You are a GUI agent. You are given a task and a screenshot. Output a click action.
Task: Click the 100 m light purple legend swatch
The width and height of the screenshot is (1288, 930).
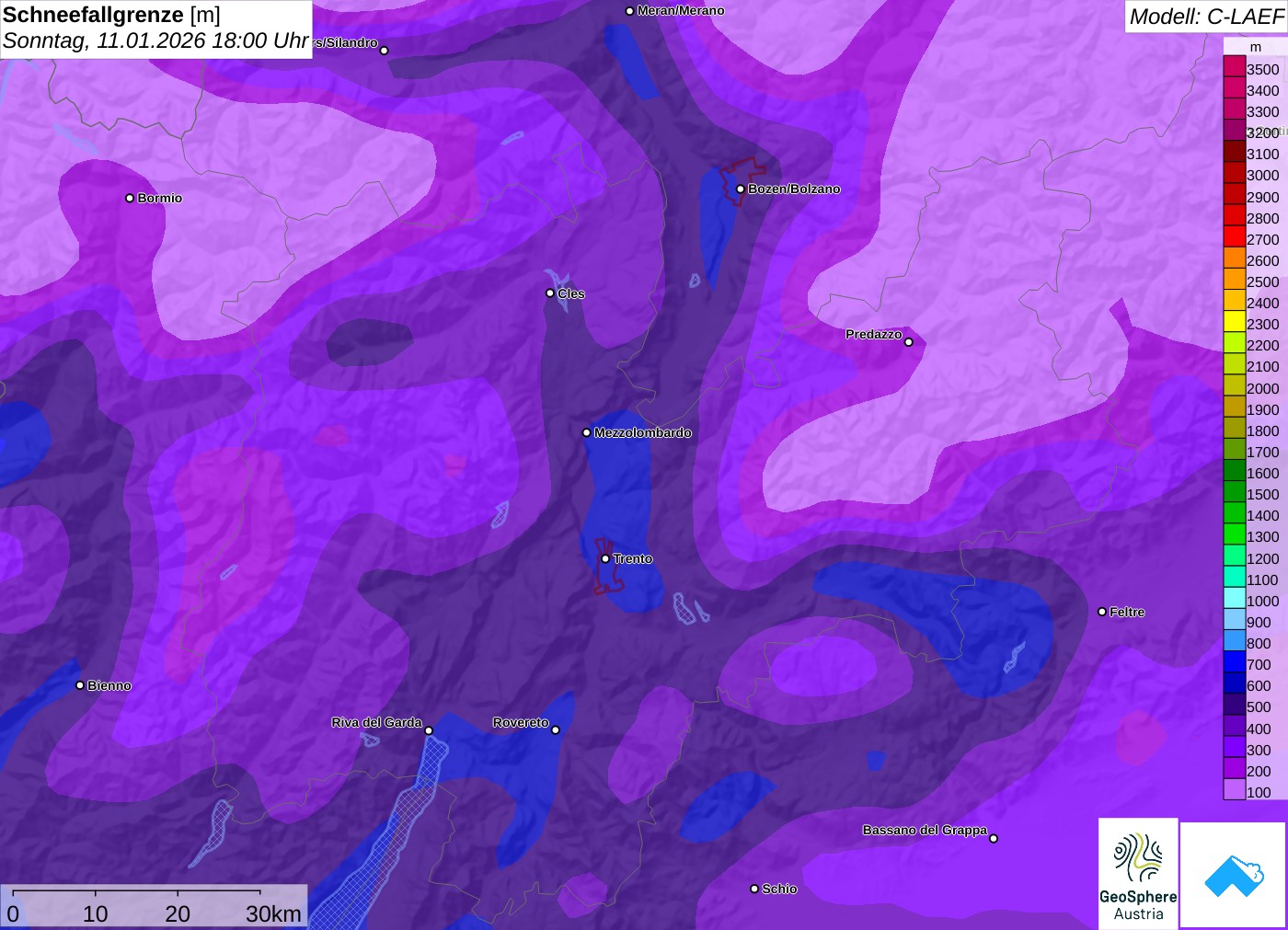pos(1235,789)
